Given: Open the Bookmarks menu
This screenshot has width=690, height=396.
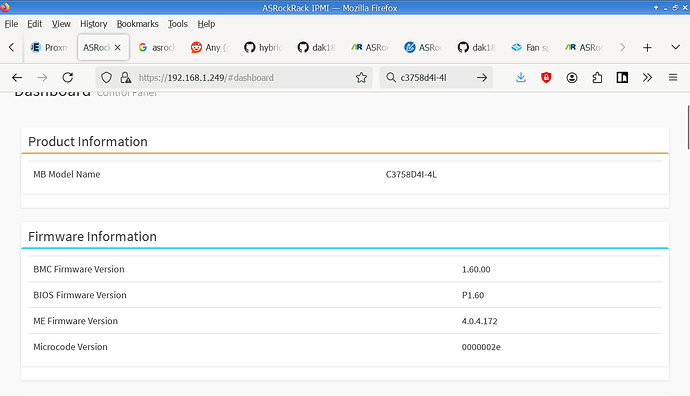Looking at the screenshot, I should (x=137, y=24).
